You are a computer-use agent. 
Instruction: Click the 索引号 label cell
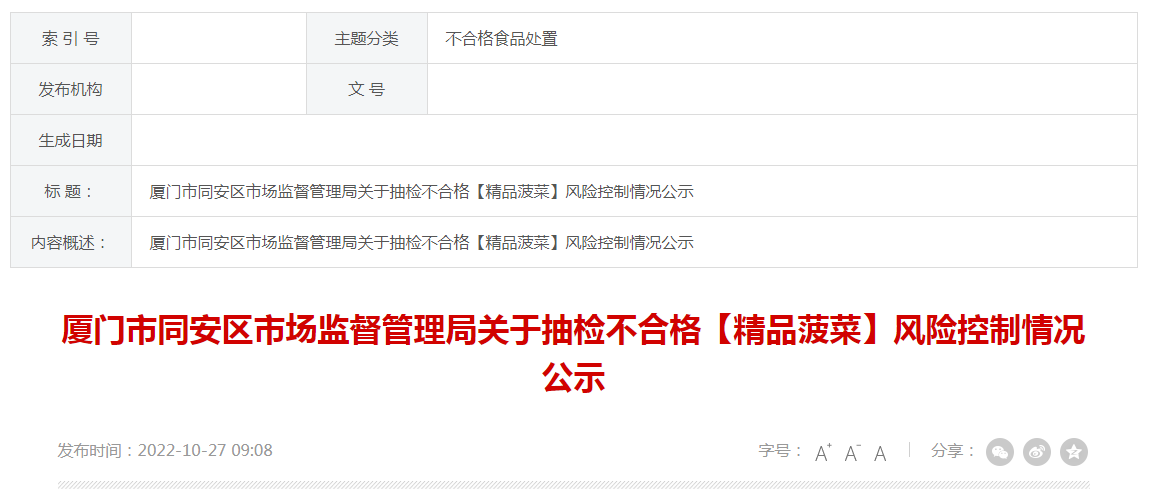(x=70, y=38)
